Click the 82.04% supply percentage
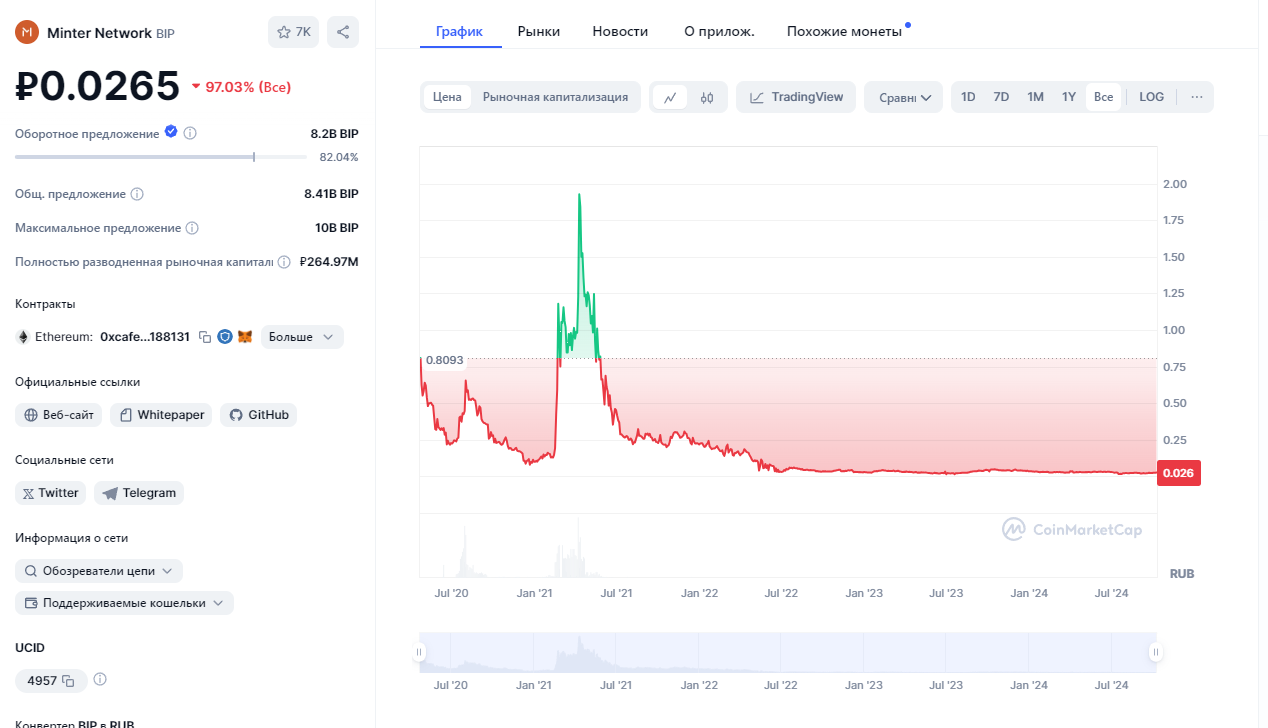The width and height of the screenshot is (1268, 728). [x=339, y=157]
